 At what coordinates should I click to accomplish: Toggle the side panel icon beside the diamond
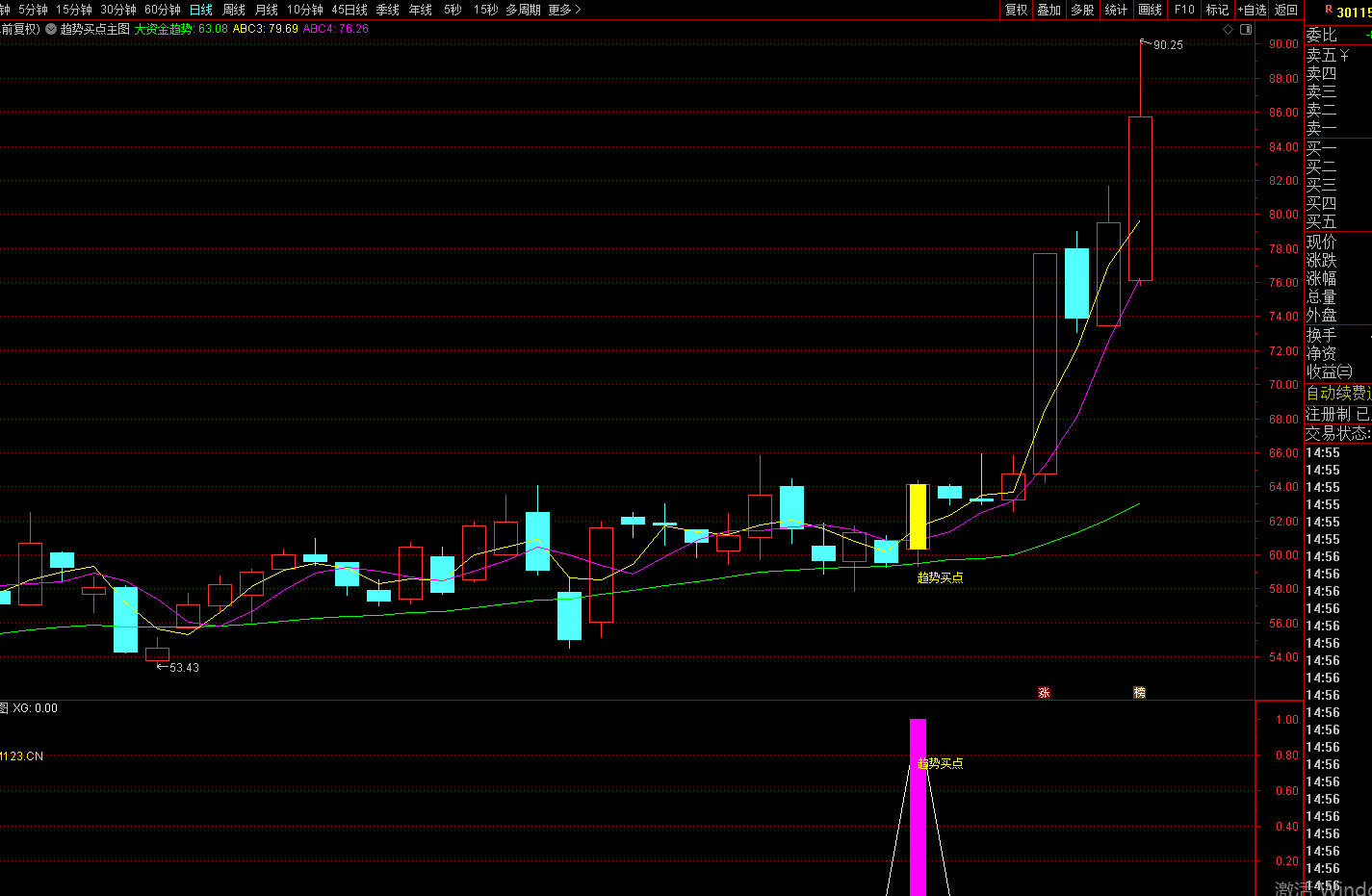coord(1246,29)
